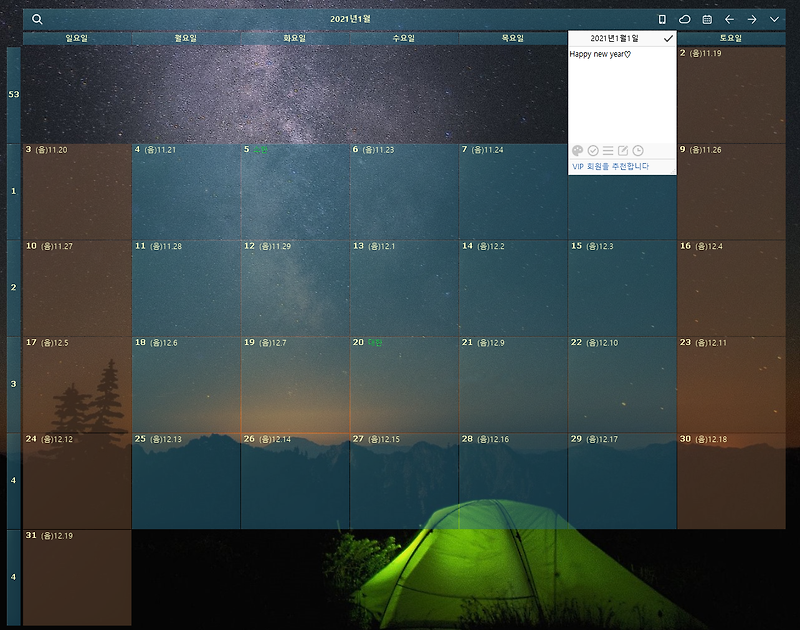Mark the note as done with circle-check
Image resolution: width=800 pixels, height=630 pixels.
(x=593, y=150)
